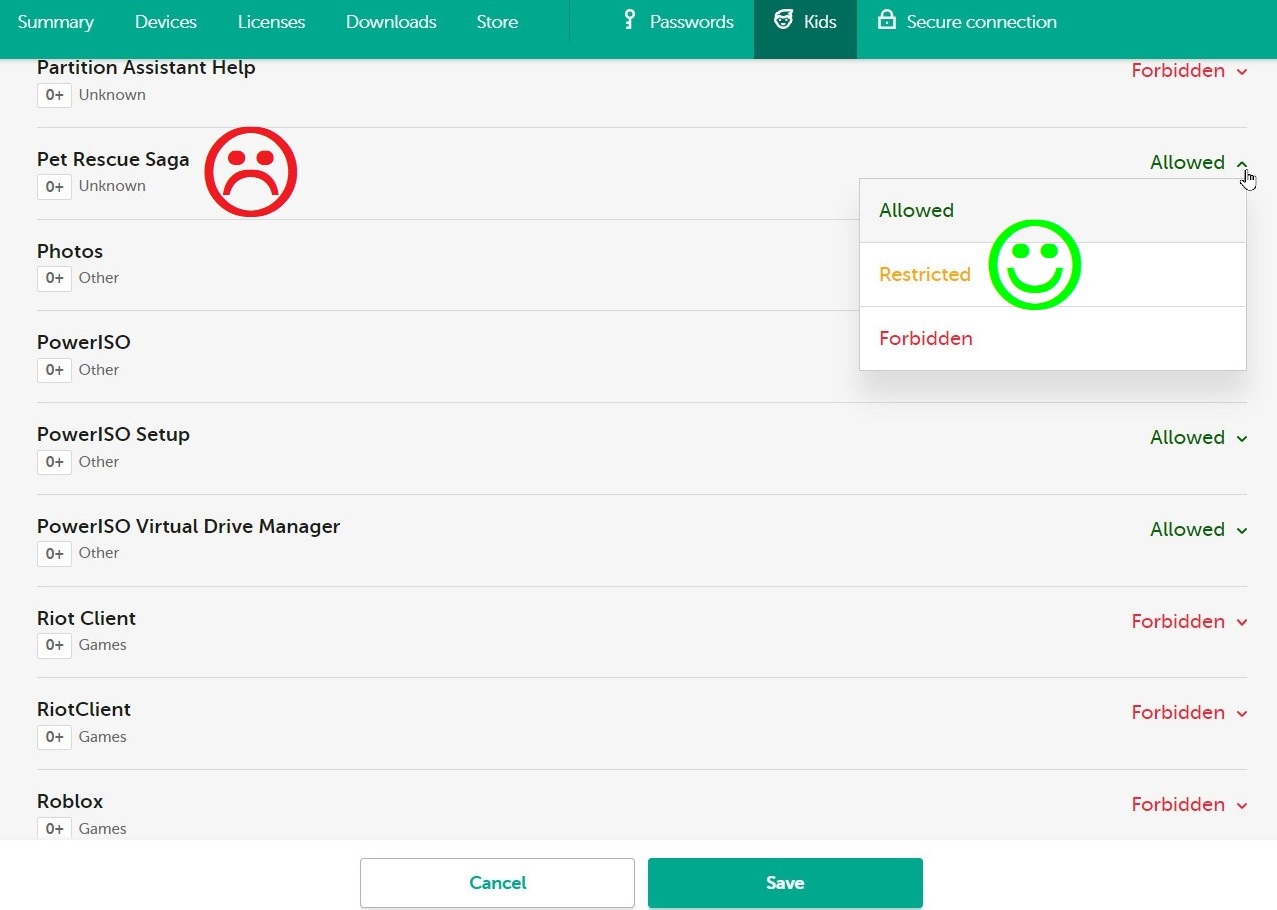This screenshot has width=1277, height=910.
Task: Click the PowerISO Virtual Drive Manager name
Action: pos(189,527)
